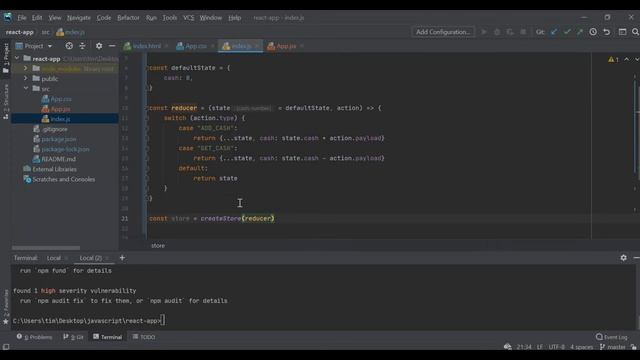Click the Project panel horizontal scrollbar

46,248
